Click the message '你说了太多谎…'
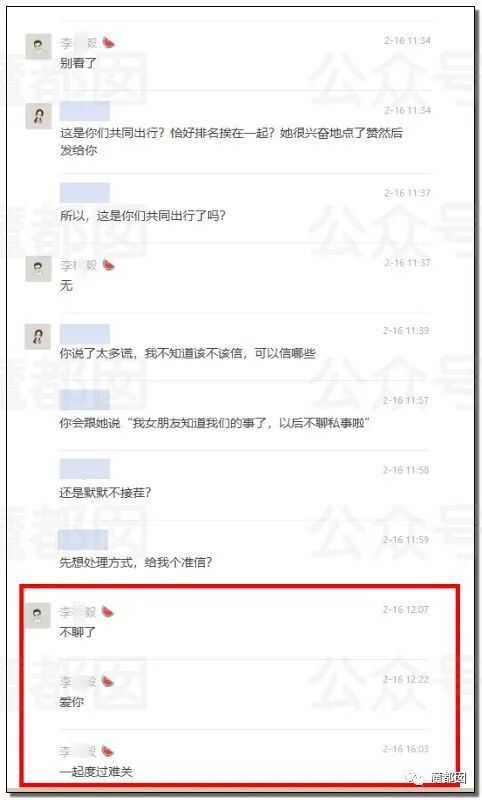 click(188, 353)
